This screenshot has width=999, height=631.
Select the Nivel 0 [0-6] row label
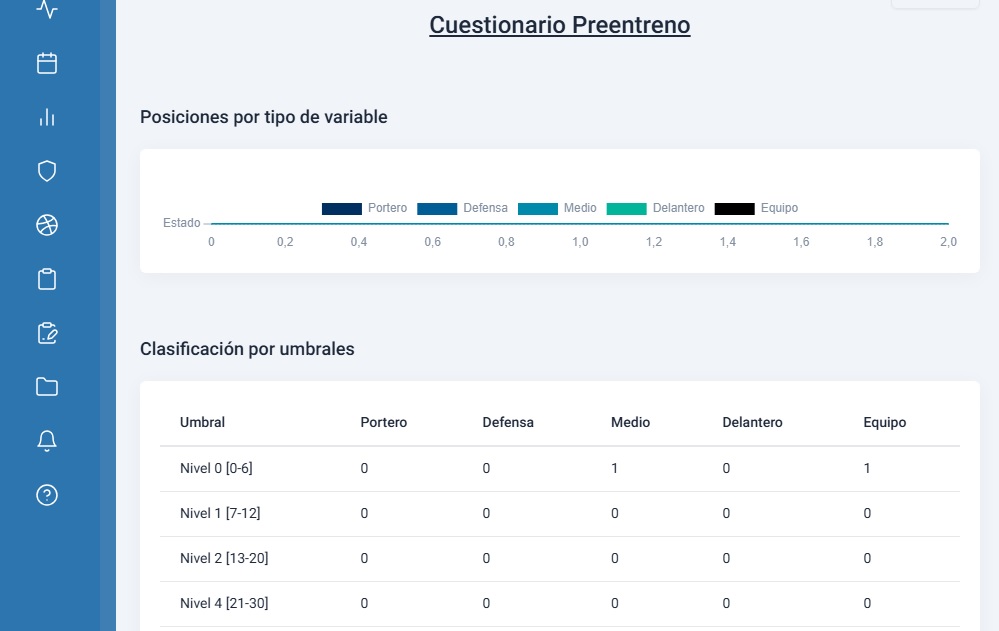click(216, 468)
